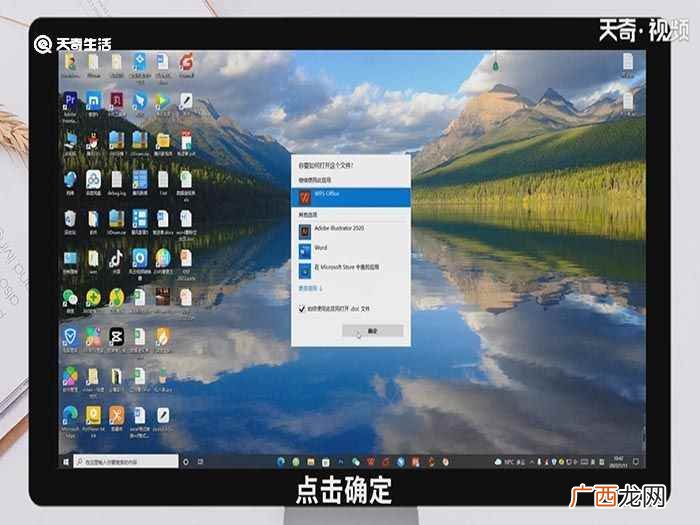700x525 pixels.
Task: Open Task View on the taskbar
Action: tap(200, 462)
